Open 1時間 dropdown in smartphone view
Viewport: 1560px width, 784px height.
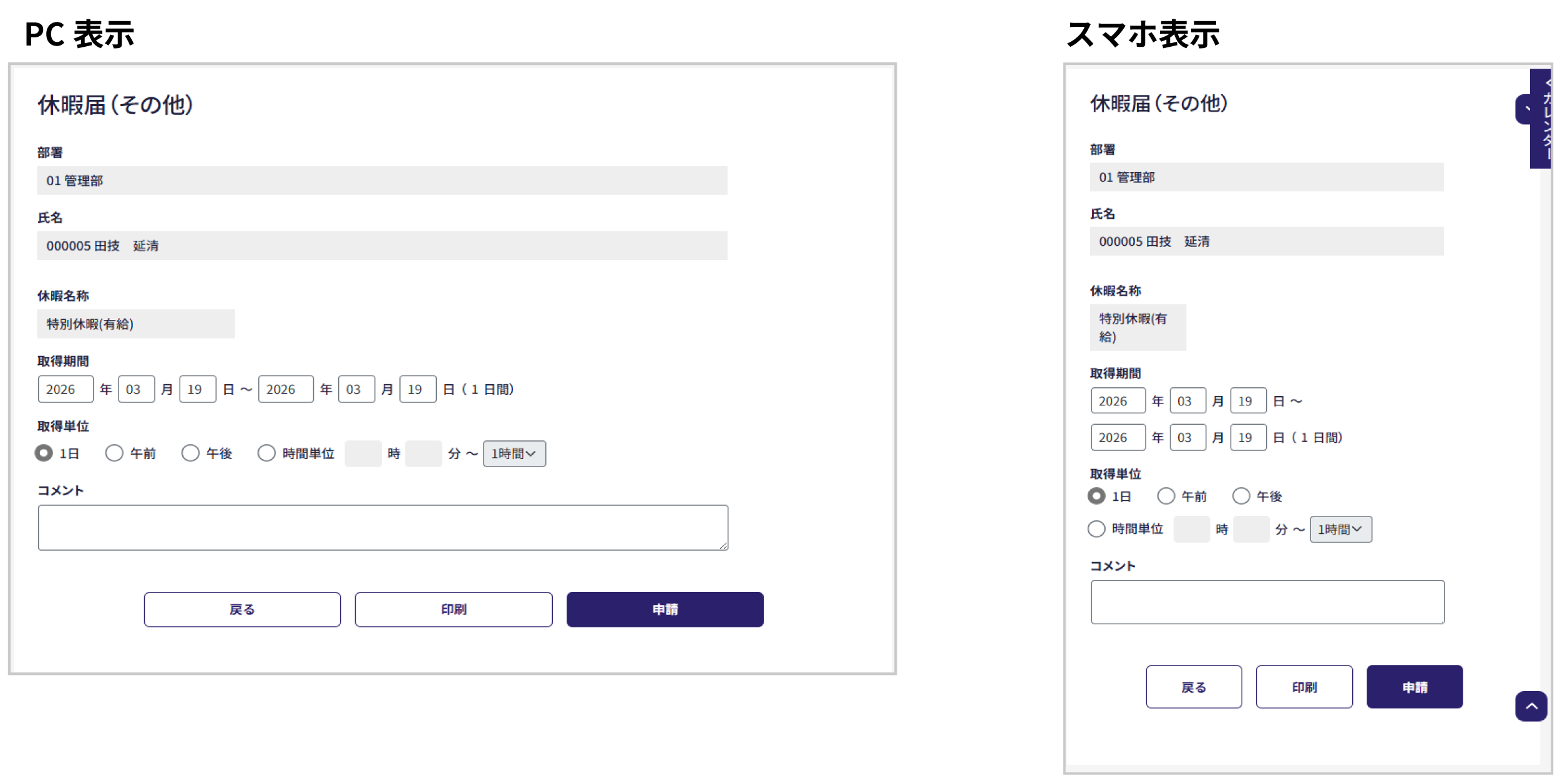[1340, 529]
